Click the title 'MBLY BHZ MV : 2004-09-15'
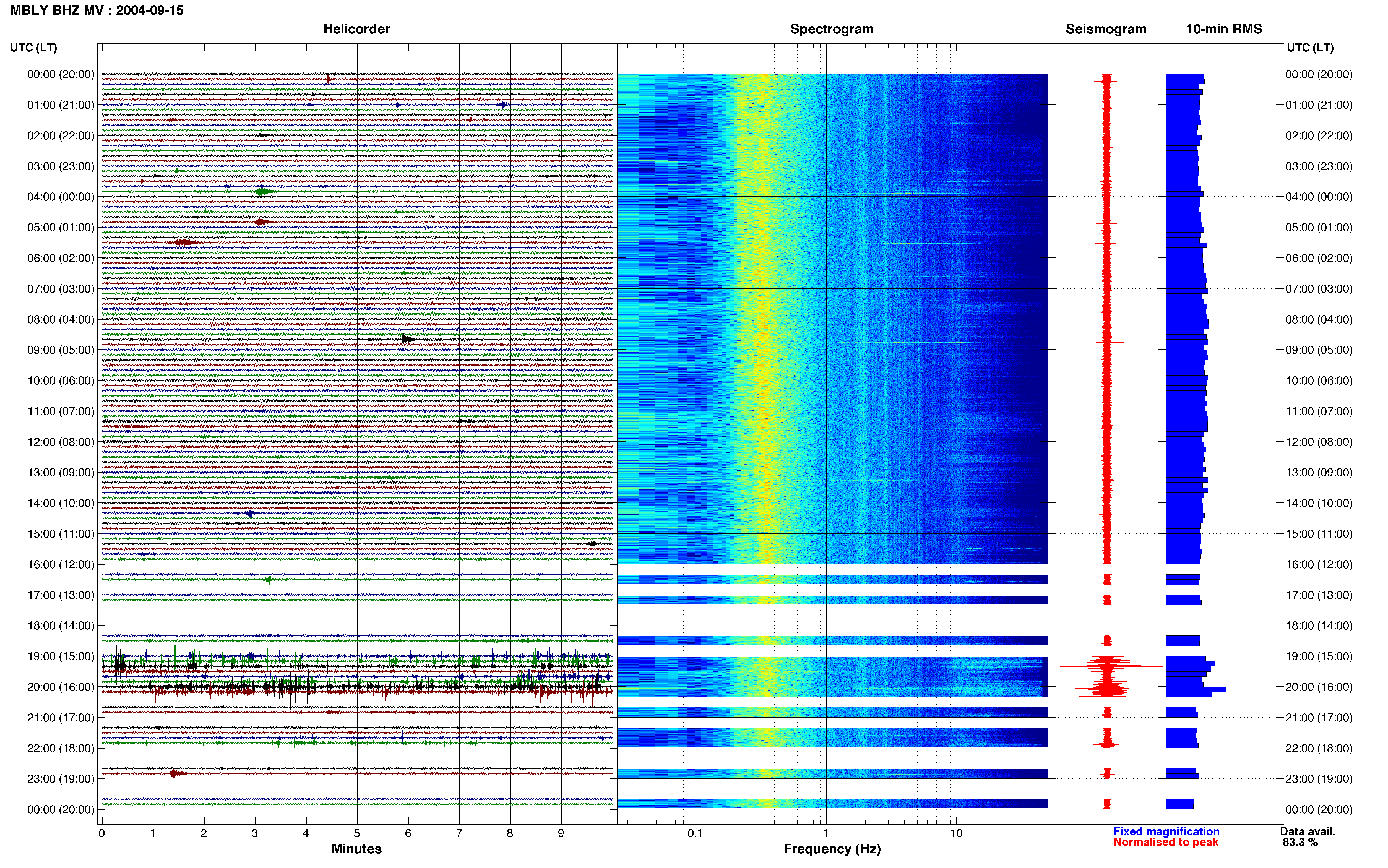This screenshot has width=1388, height=868. pyautogui.click(x=97, y=10)
